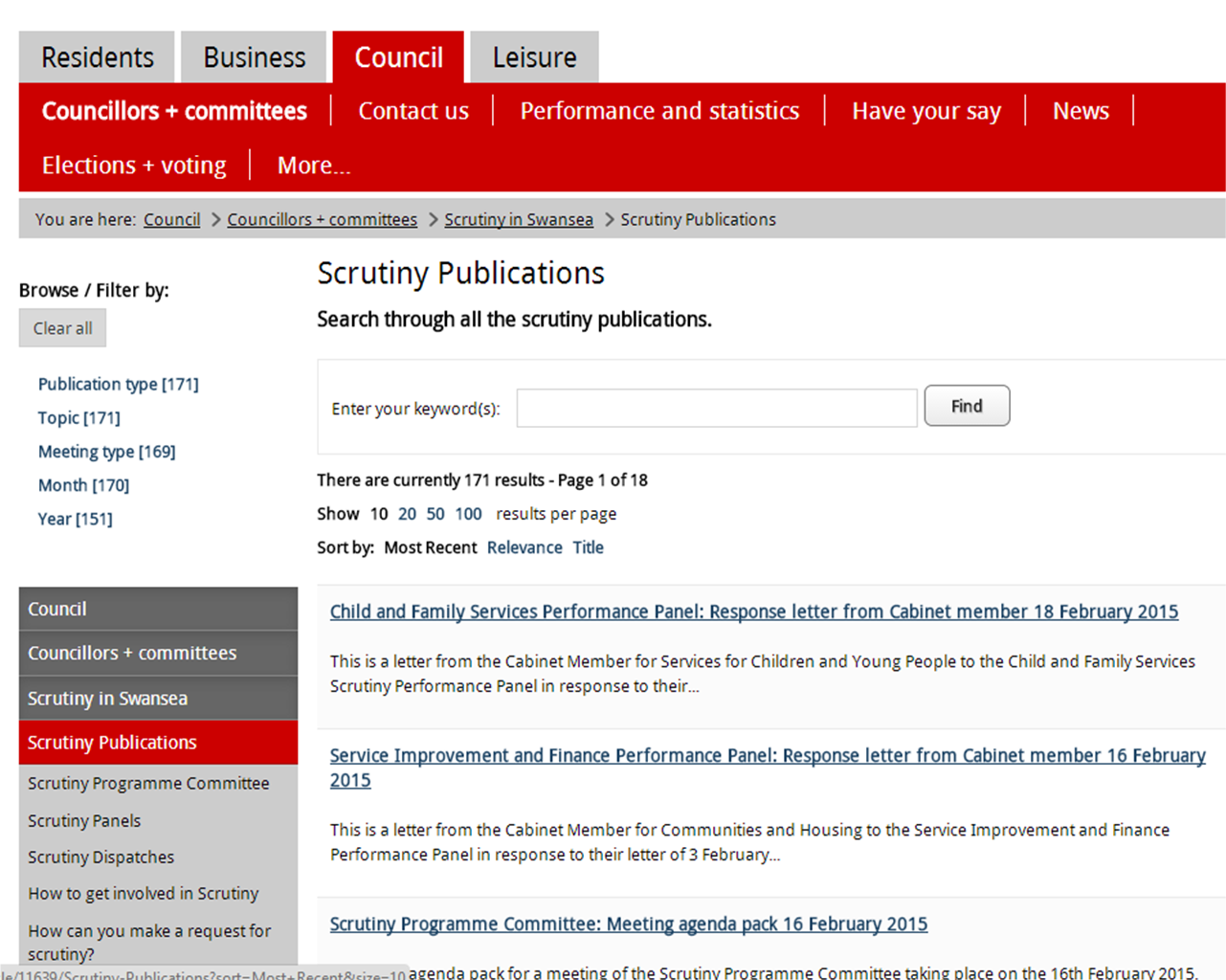This screenshot has height=980, width=1226.
Task: Select Council in the side navigation
Action: click(x=158, y=609)
